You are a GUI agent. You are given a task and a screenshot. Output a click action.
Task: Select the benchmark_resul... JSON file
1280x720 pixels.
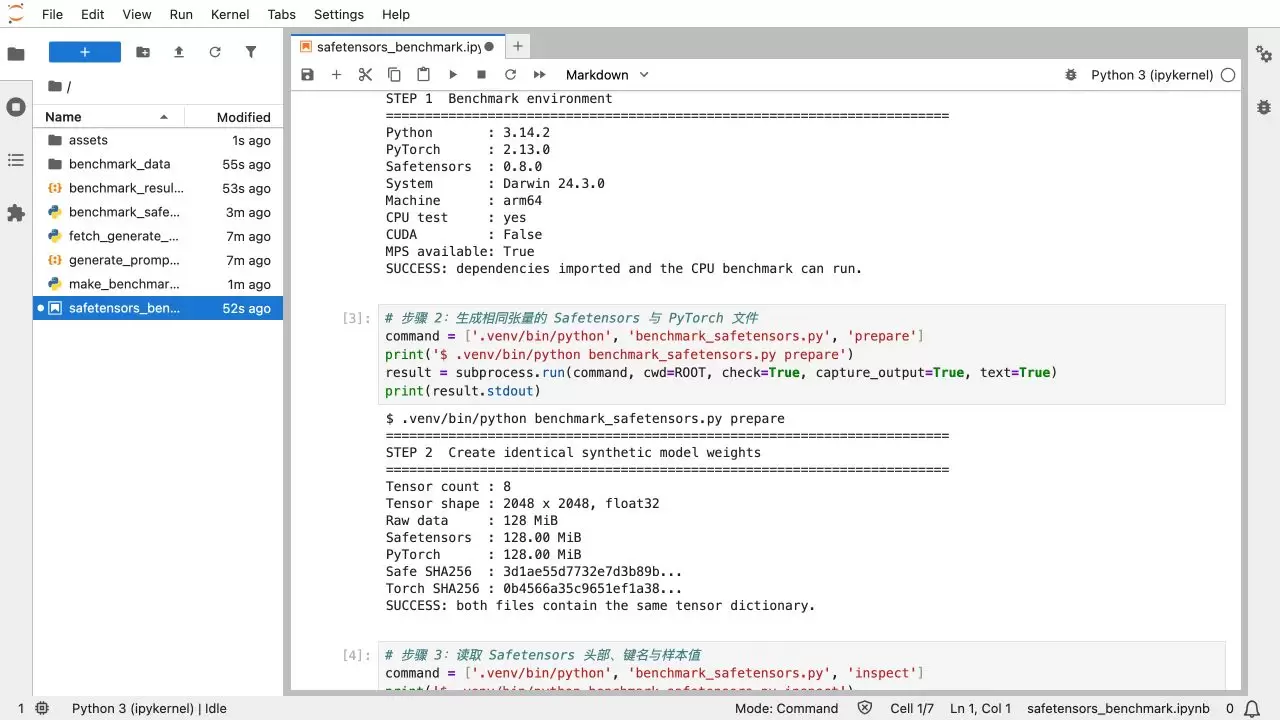tap(158, 188)
